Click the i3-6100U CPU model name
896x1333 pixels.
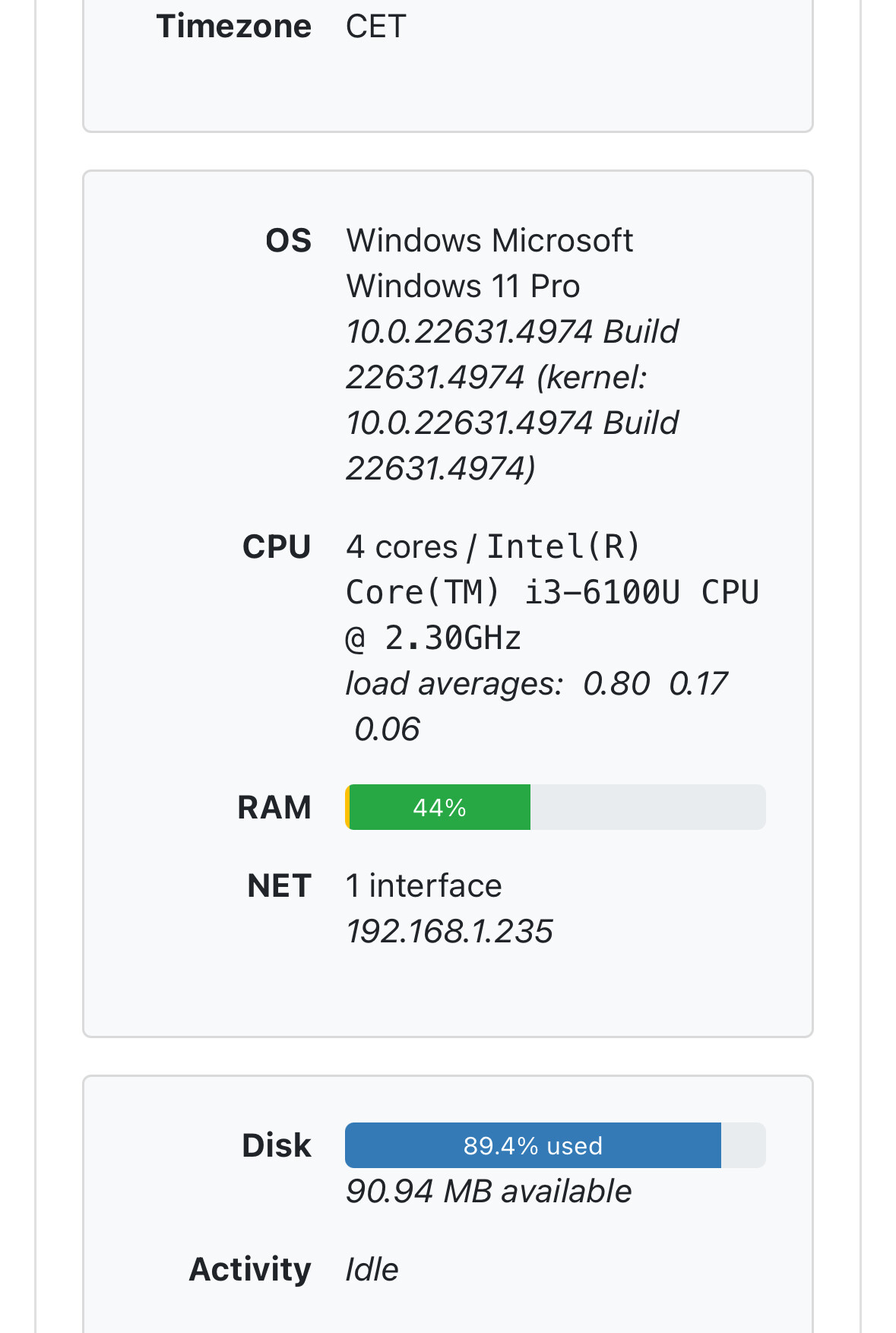pos(602,593)
